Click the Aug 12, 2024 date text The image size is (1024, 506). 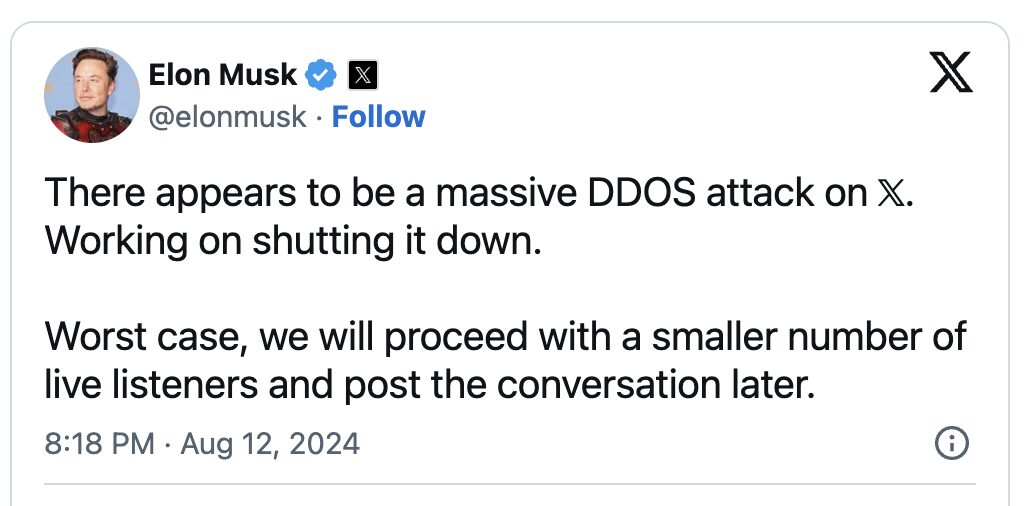(x=270, y=444)
